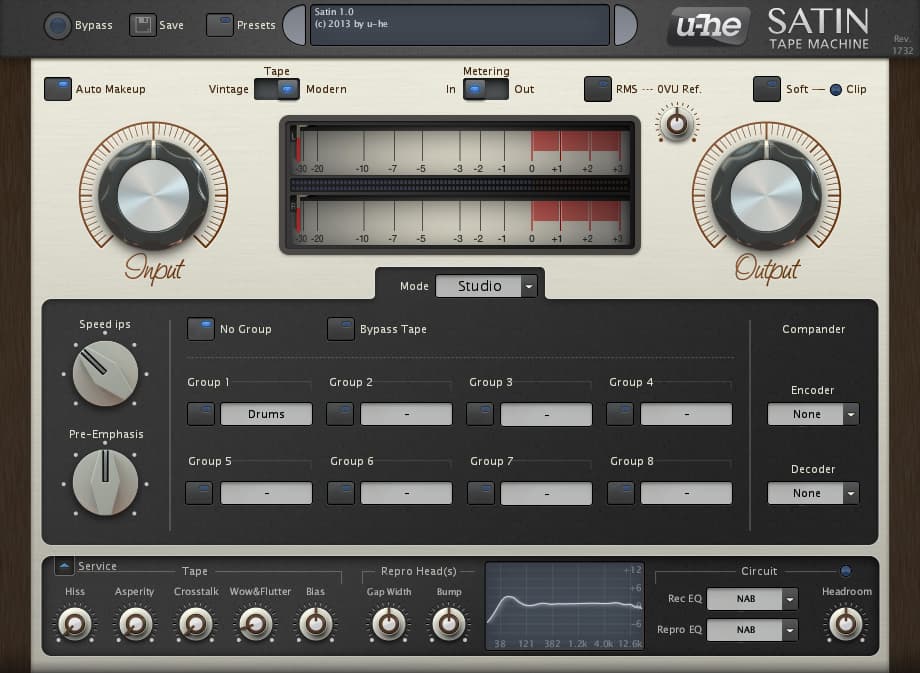Toggle the Group 3 enable button
Screen dimensions: 920x673
click(x=480, y=414)
